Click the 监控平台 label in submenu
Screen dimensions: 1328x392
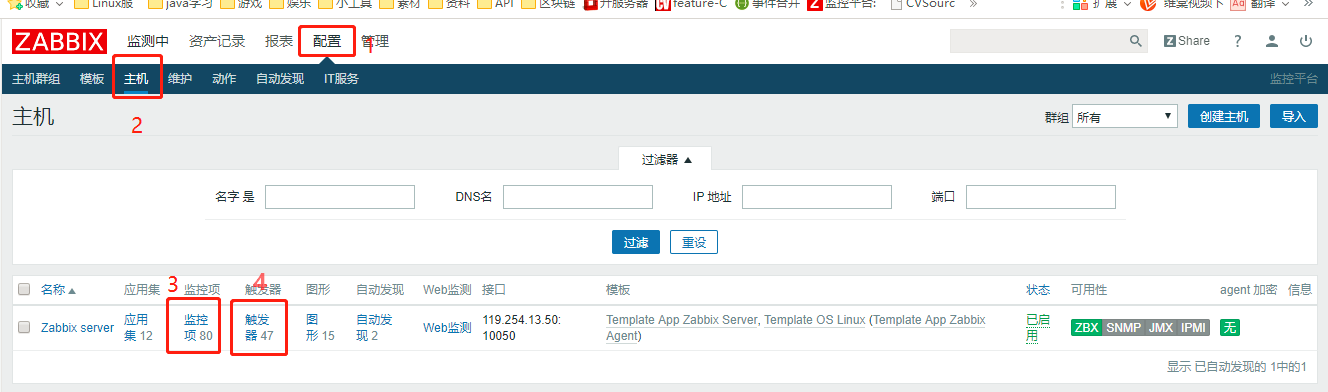tap(1294, 79)
